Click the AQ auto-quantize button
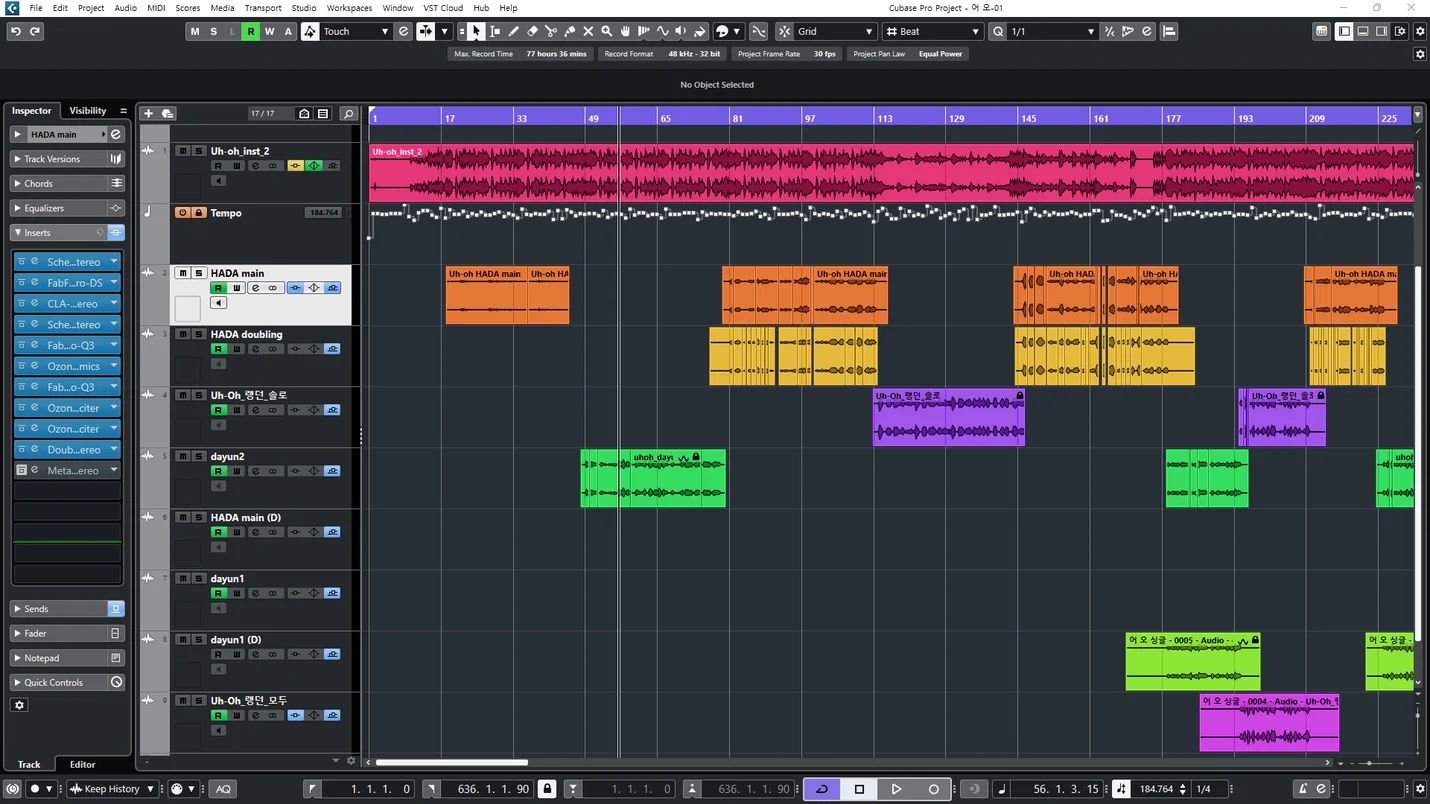This screenshot has width=1430, height=804. tap(223, 789)
